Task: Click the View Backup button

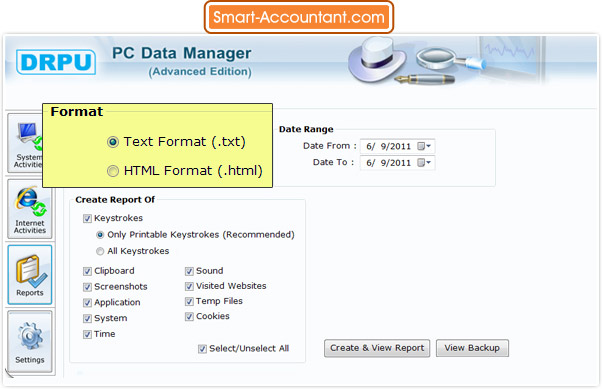Action: pos(472,348)
